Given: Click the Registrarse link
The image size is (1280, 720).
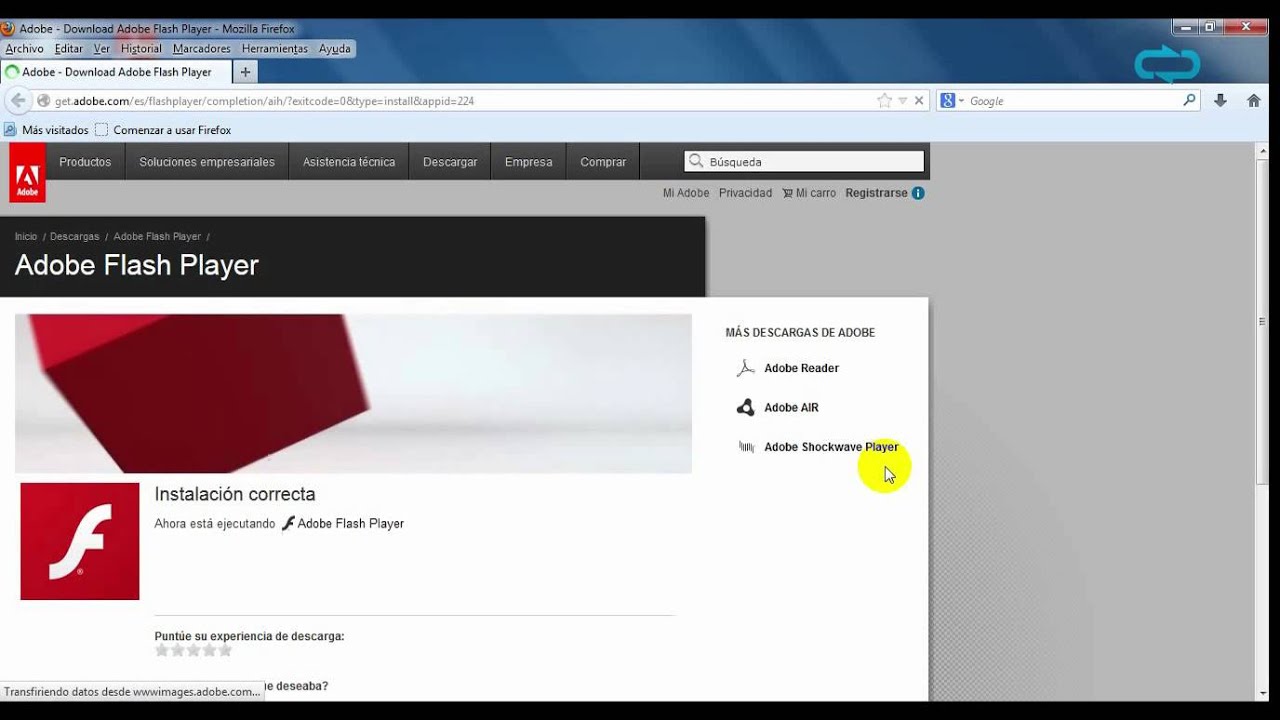Looking at the screenshot, I should (877, 193).
